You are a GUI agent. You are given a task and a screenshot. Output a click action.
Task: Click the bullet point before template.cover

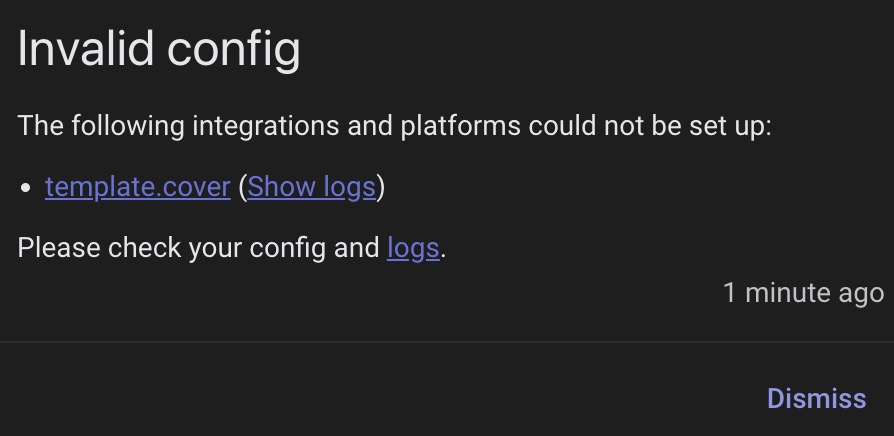(26, 188)
